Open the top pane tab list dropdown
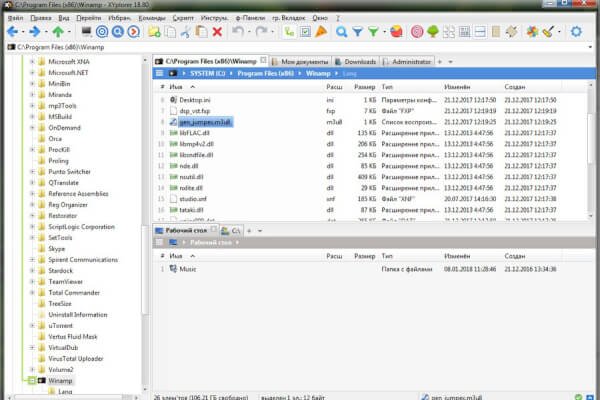 450,62
